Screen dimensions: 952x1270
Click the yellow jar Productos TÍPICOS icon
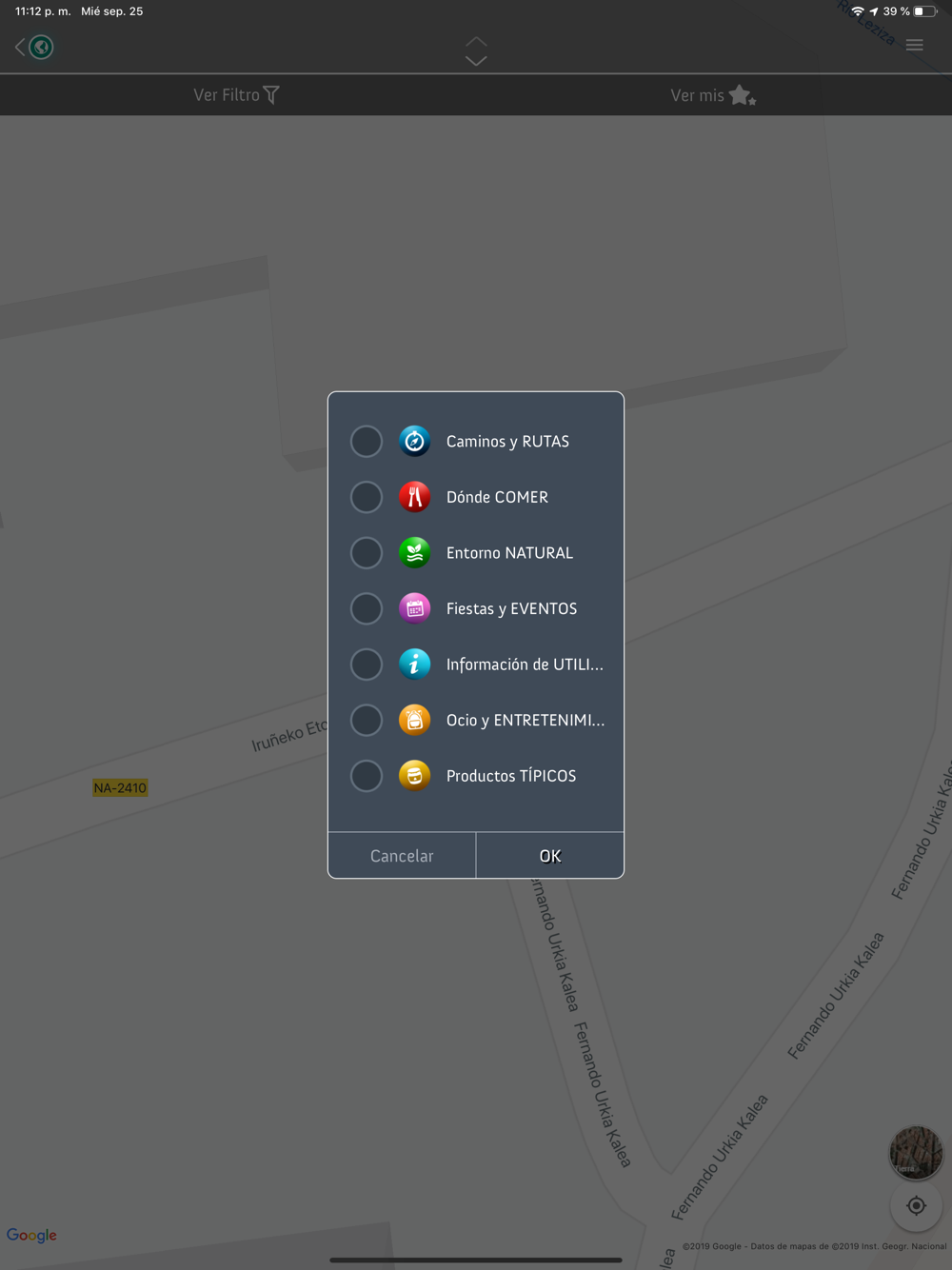tap(414, 776)
